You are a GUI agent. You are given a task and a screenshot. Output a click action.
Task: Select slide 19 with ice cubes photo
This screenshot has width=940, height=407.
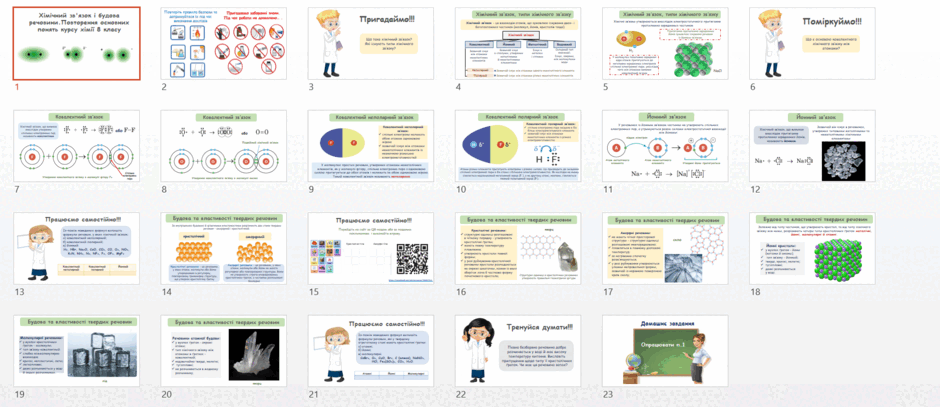click(77, 351)
